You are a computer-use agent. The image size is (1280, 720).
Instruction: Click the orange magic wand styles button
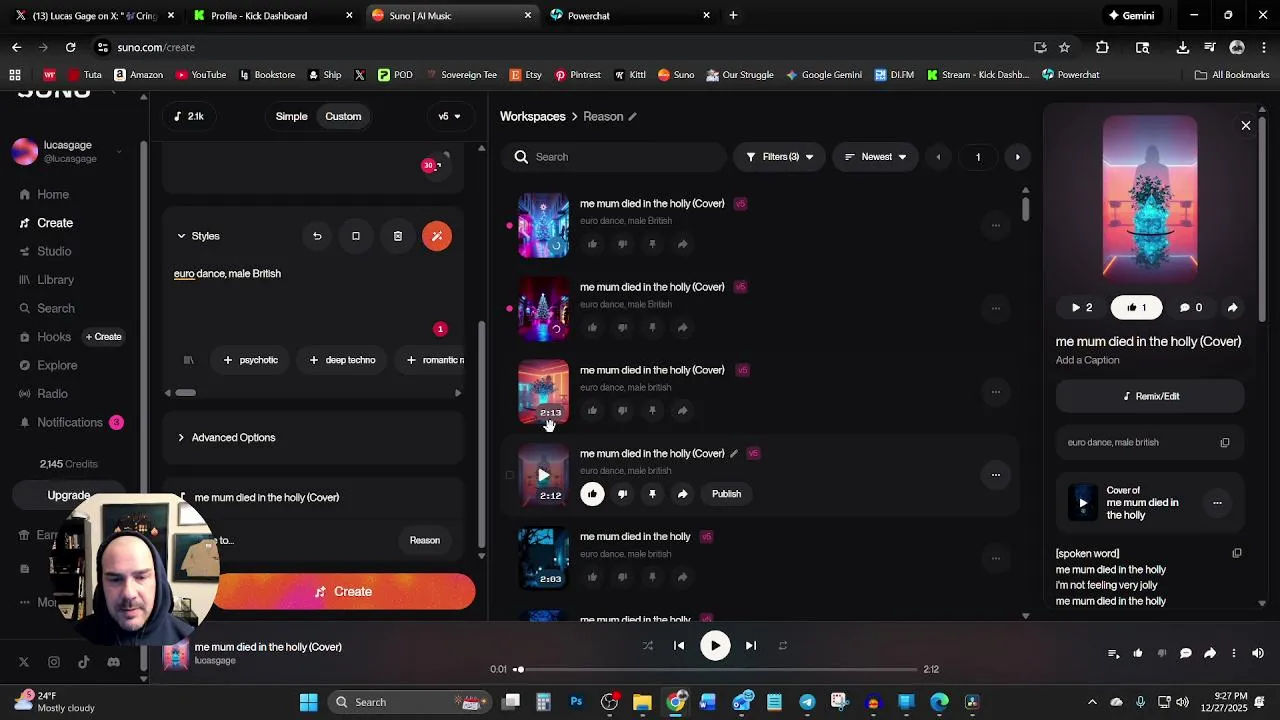[x=437, y=236]
